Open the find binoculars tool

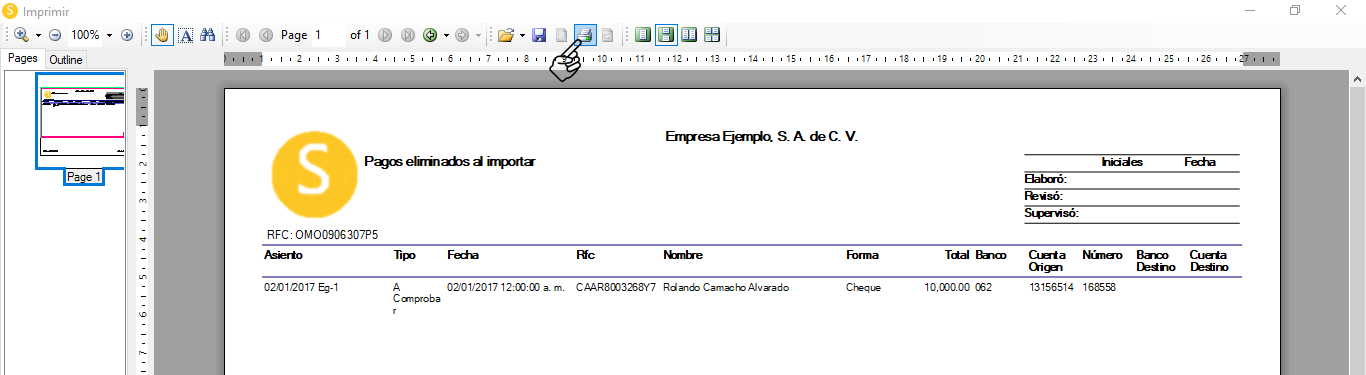click(x=208, y=35)
